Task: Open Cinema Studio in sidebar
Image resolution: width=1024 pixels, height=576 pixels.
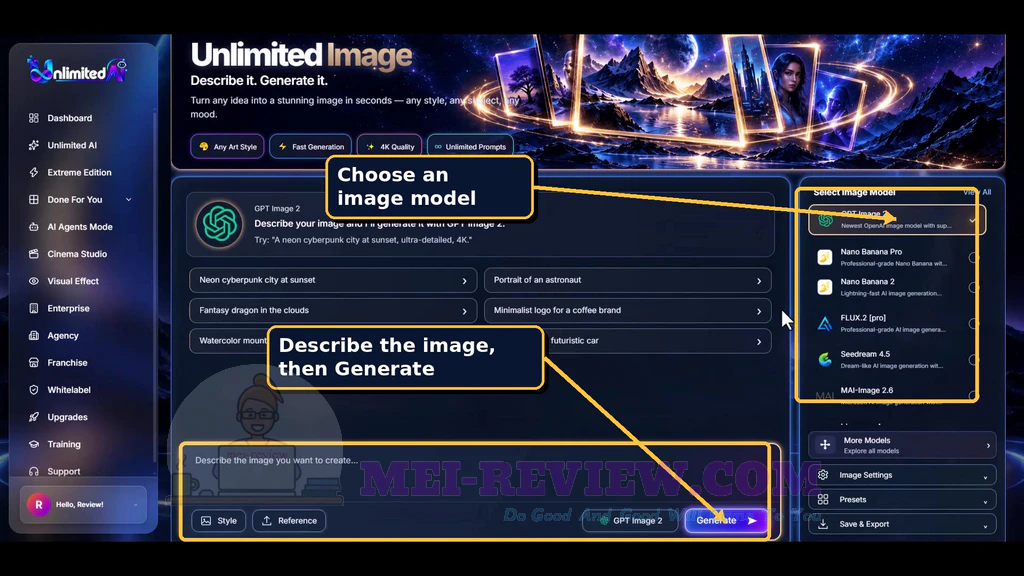Action: 76,254
